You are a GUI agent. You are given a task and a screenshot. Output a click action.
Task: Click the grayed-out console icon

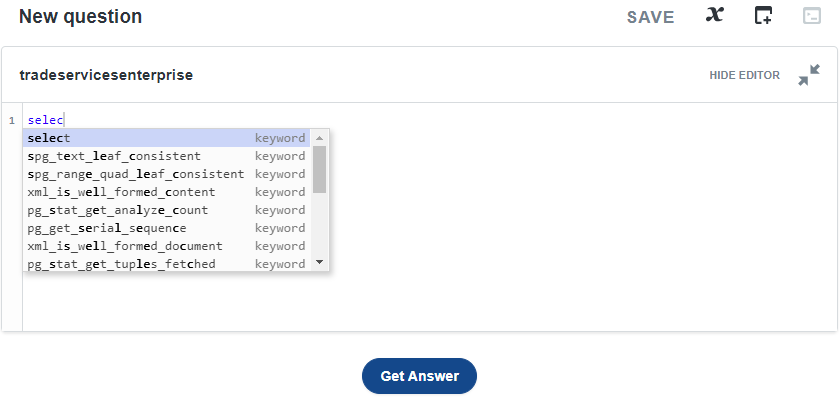[x=812, y=16]
